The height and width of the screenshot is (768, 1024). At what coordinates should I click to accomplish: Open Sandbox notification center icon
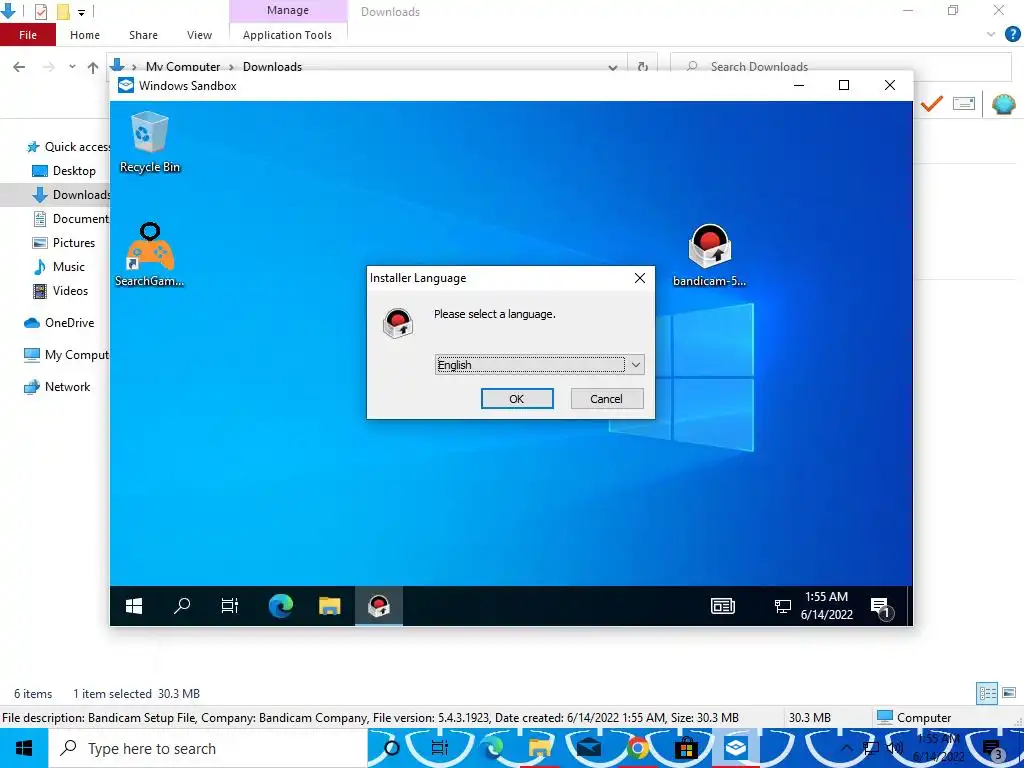880,607
